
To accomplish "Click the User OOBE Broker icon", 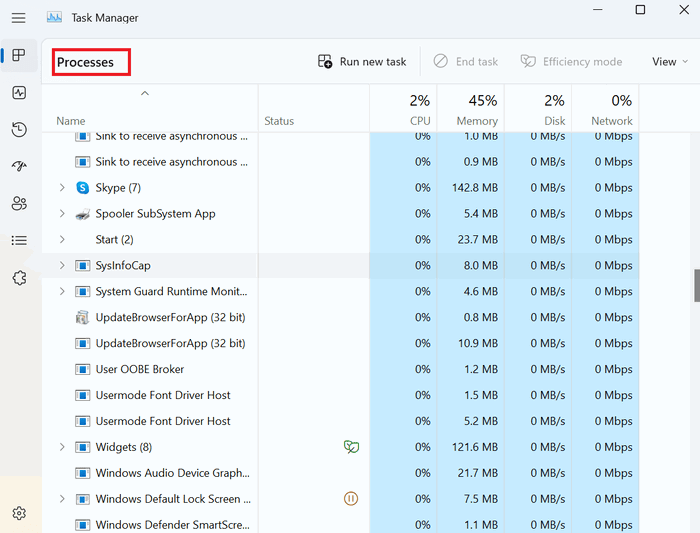I will click(83, 369).
